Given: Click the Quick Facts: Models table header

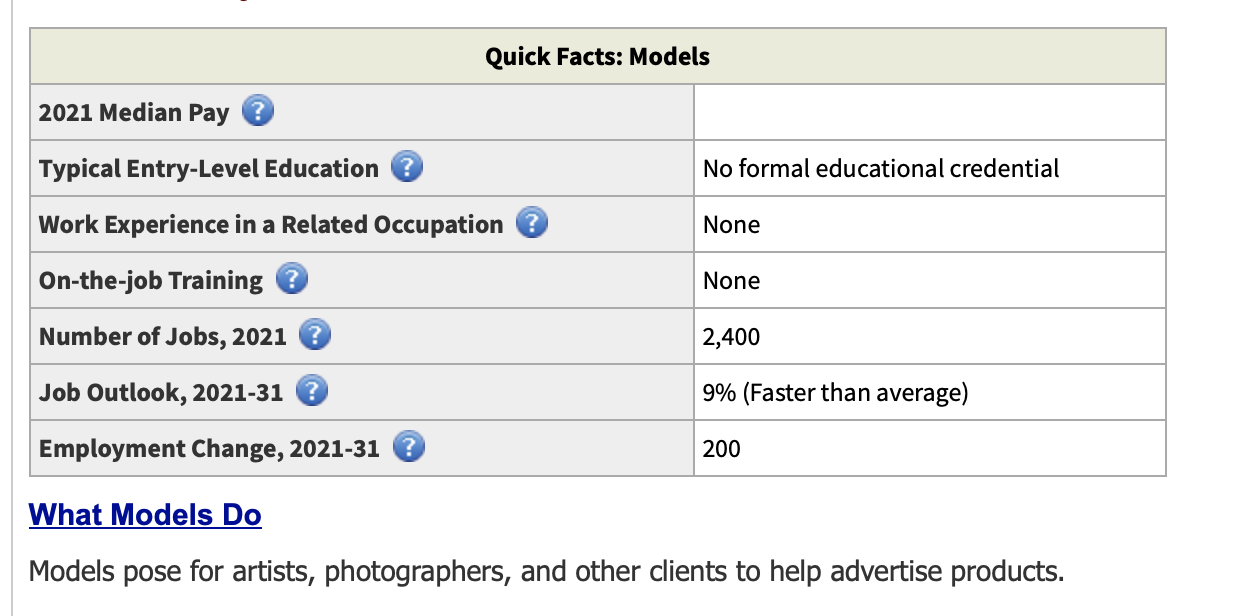Looking at the screenshot, I should tap(598, 56).
